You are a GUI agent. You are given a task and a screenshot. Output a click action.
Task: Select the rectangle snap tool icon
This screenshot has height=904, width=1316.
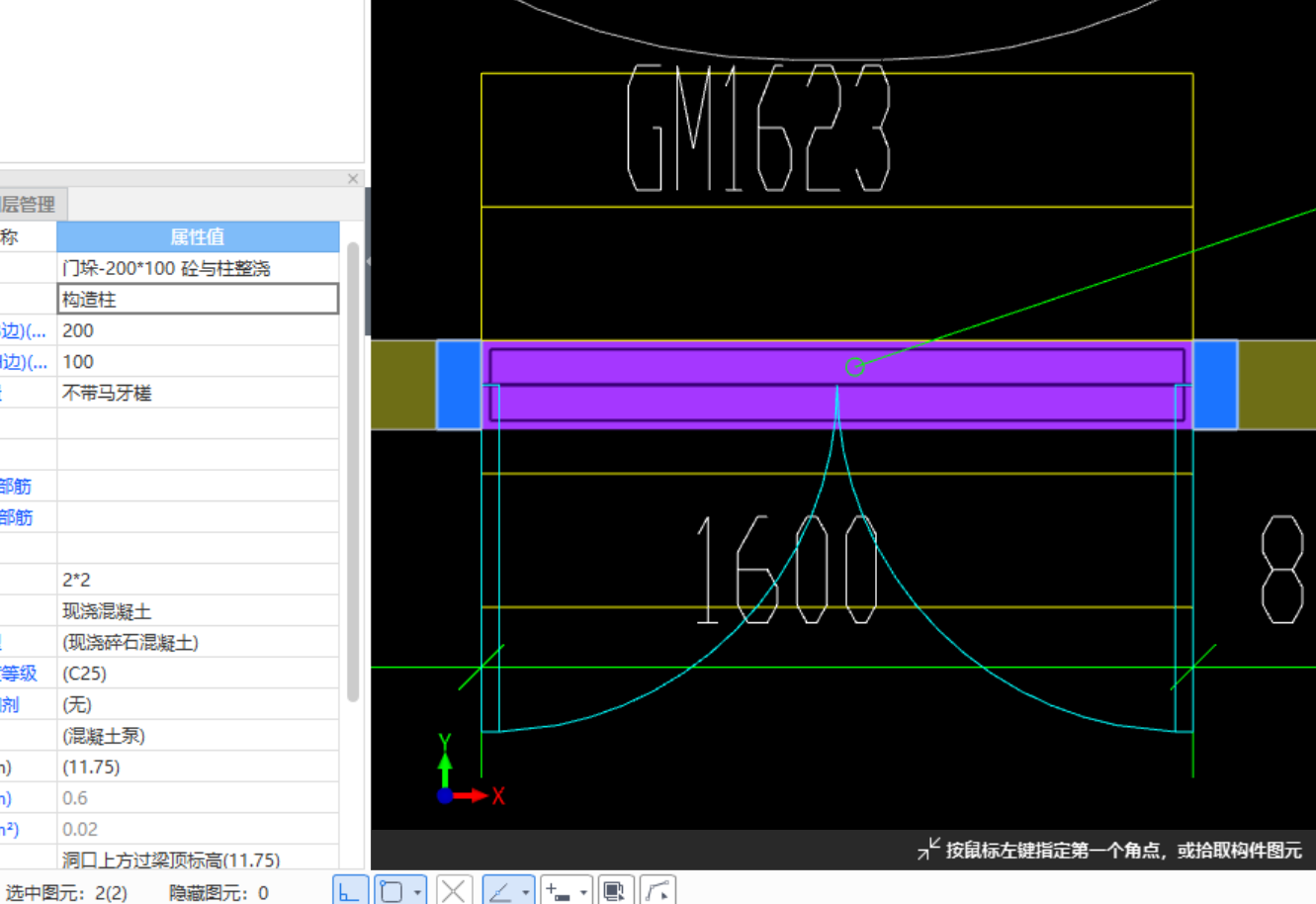[392, 891]
